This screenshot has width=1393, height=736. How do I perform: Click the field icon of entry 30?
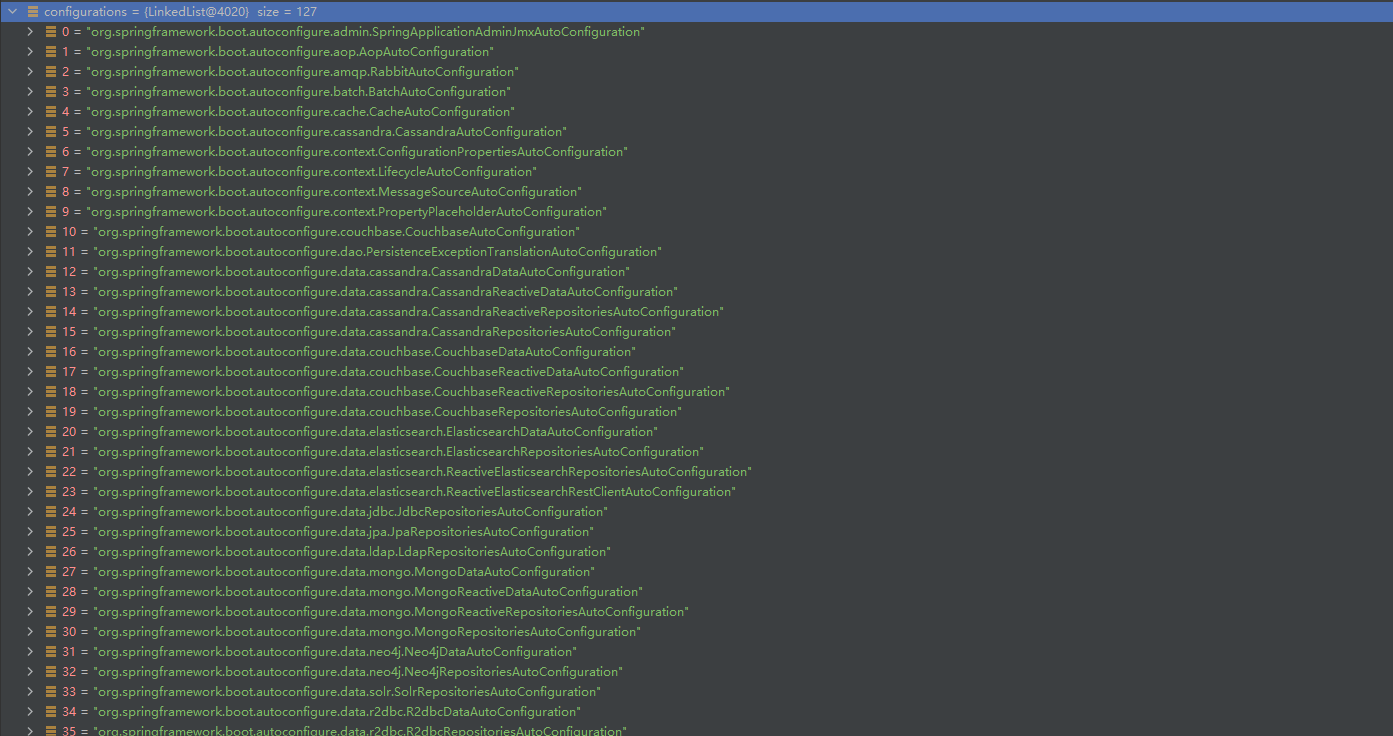click(x=51, y=632)
